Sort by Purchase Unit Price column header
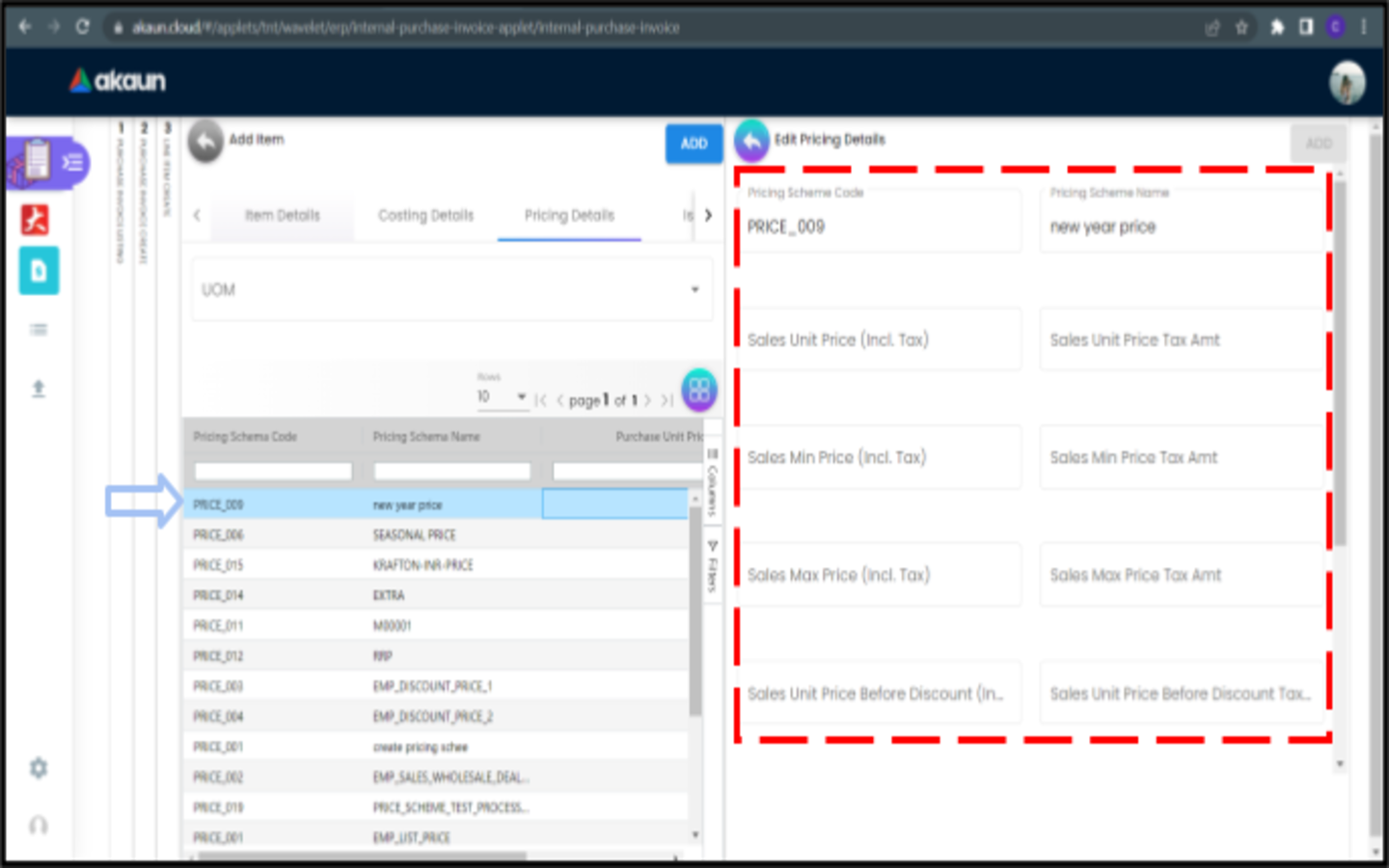This screenshot has height=868, width=1389. click(660, 437)
